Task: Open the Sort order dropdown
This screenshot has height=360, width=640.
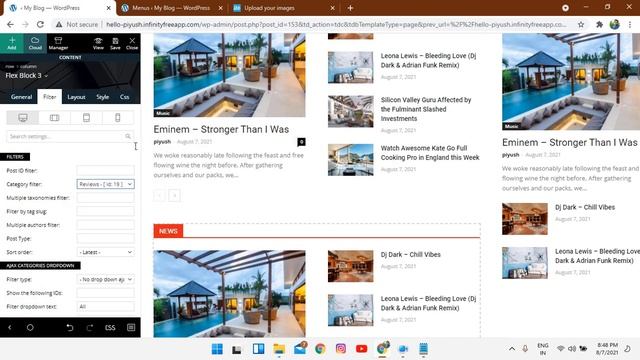Action: pyautogui.click(x=105, y=252)
